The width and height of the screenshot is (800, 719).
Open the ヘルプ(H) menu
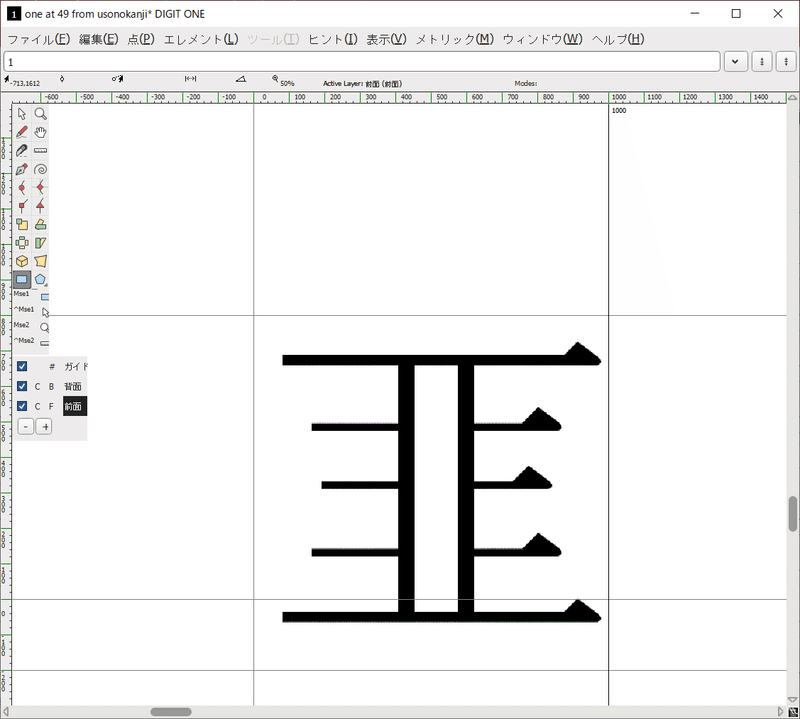(618, 39)
